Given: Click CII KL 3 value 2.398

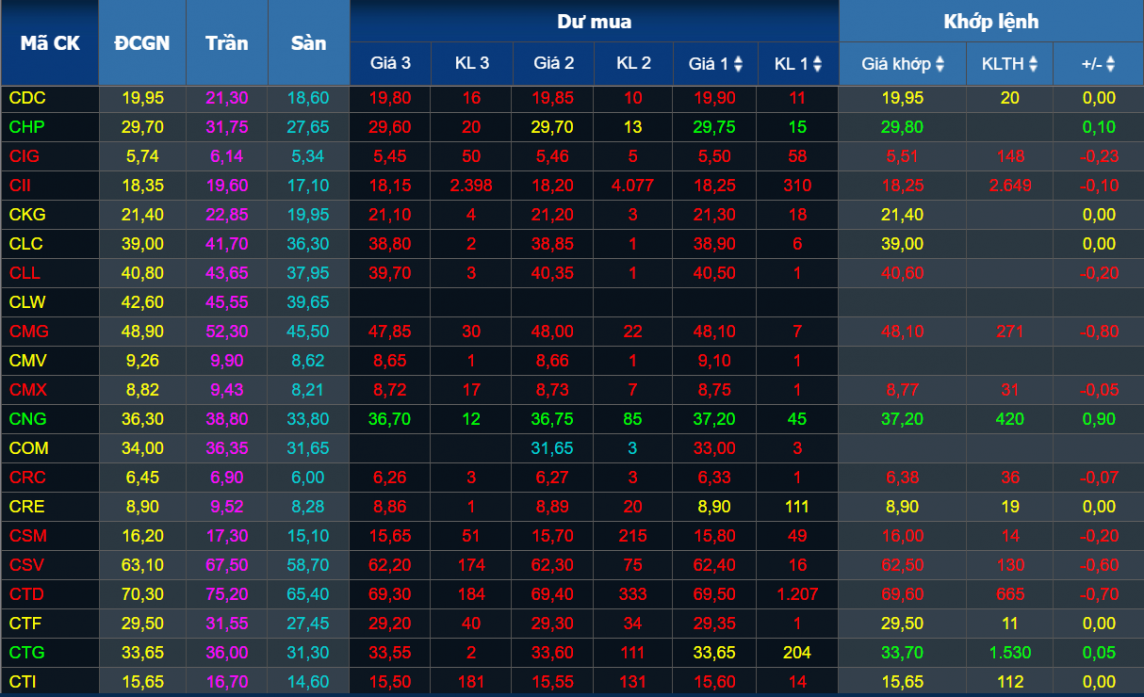Looking at the screenshot, I should click(471, 185).
